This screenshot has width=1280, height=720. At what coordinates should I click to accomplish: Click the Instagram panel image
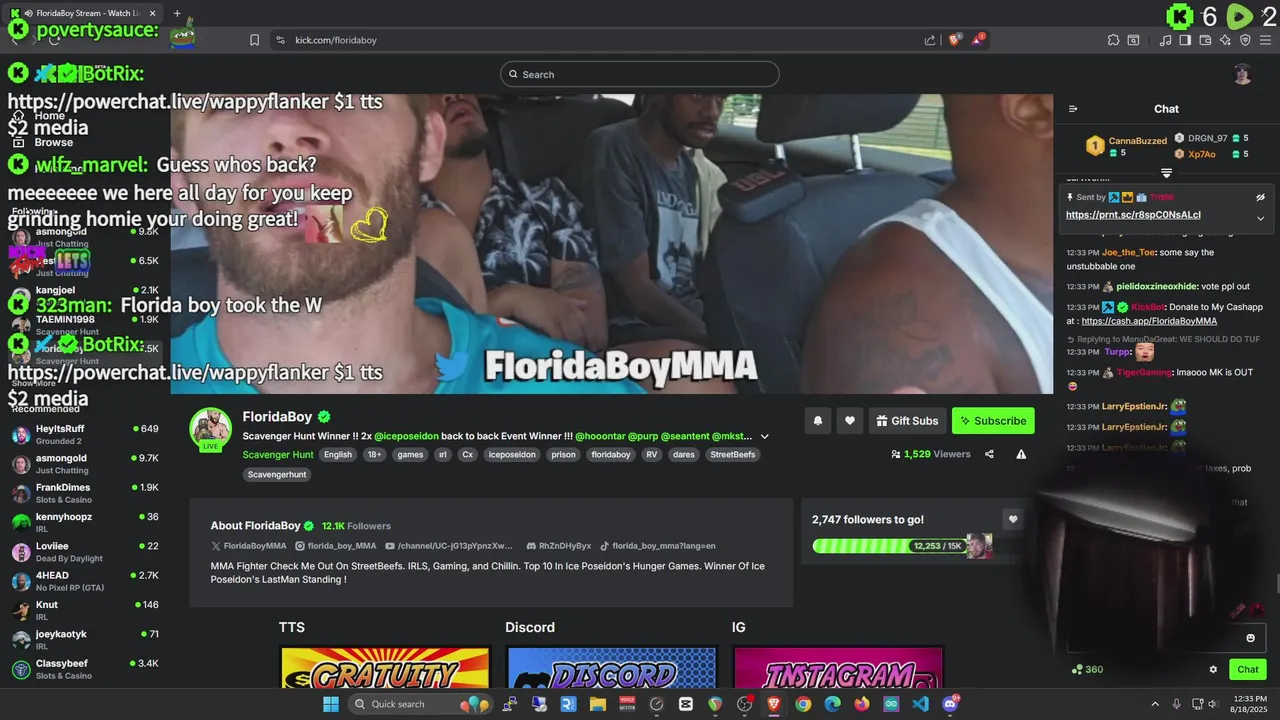pyautogui.click(x=838, y=667)
